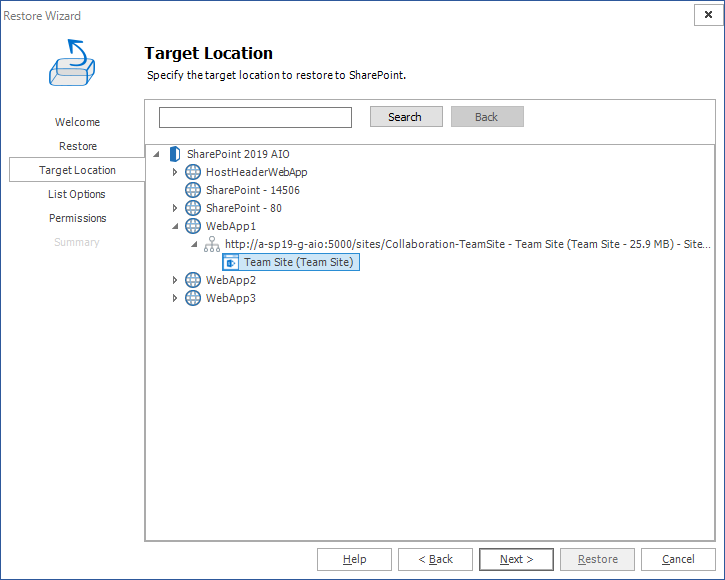Select SharePoint - 80 in the tree

click(x=244, y=208)
